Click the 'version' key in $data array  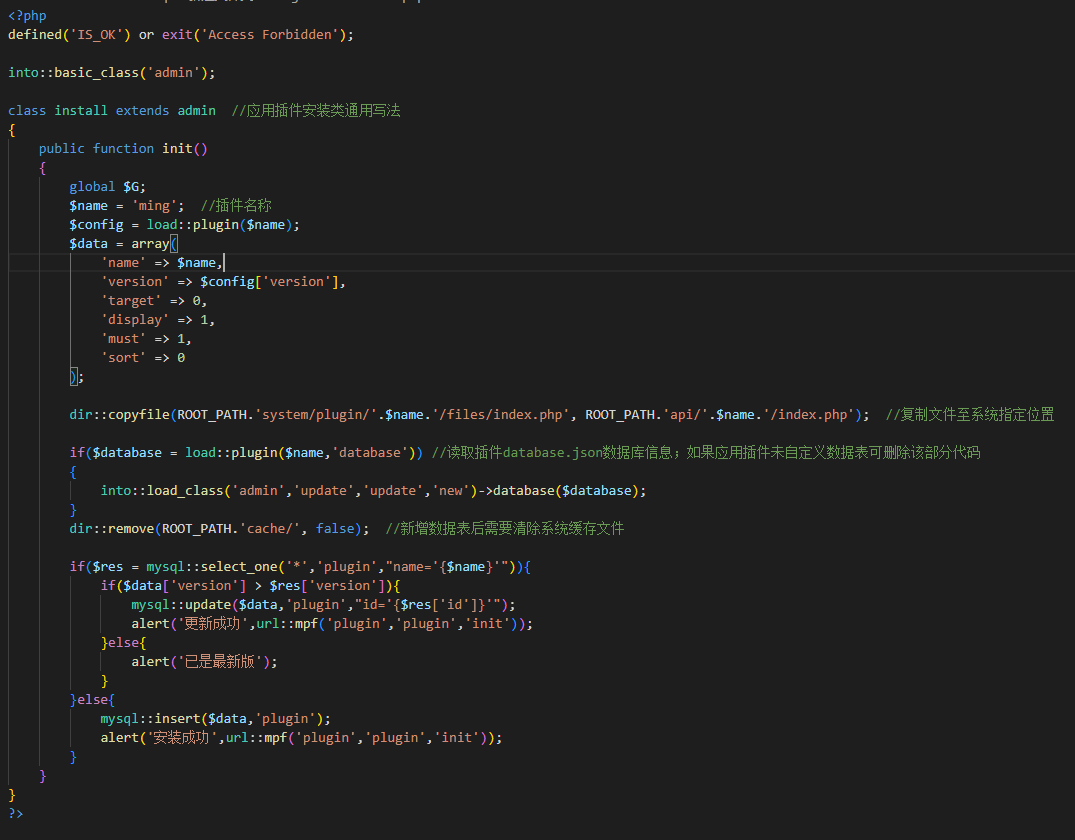[135, 282]
